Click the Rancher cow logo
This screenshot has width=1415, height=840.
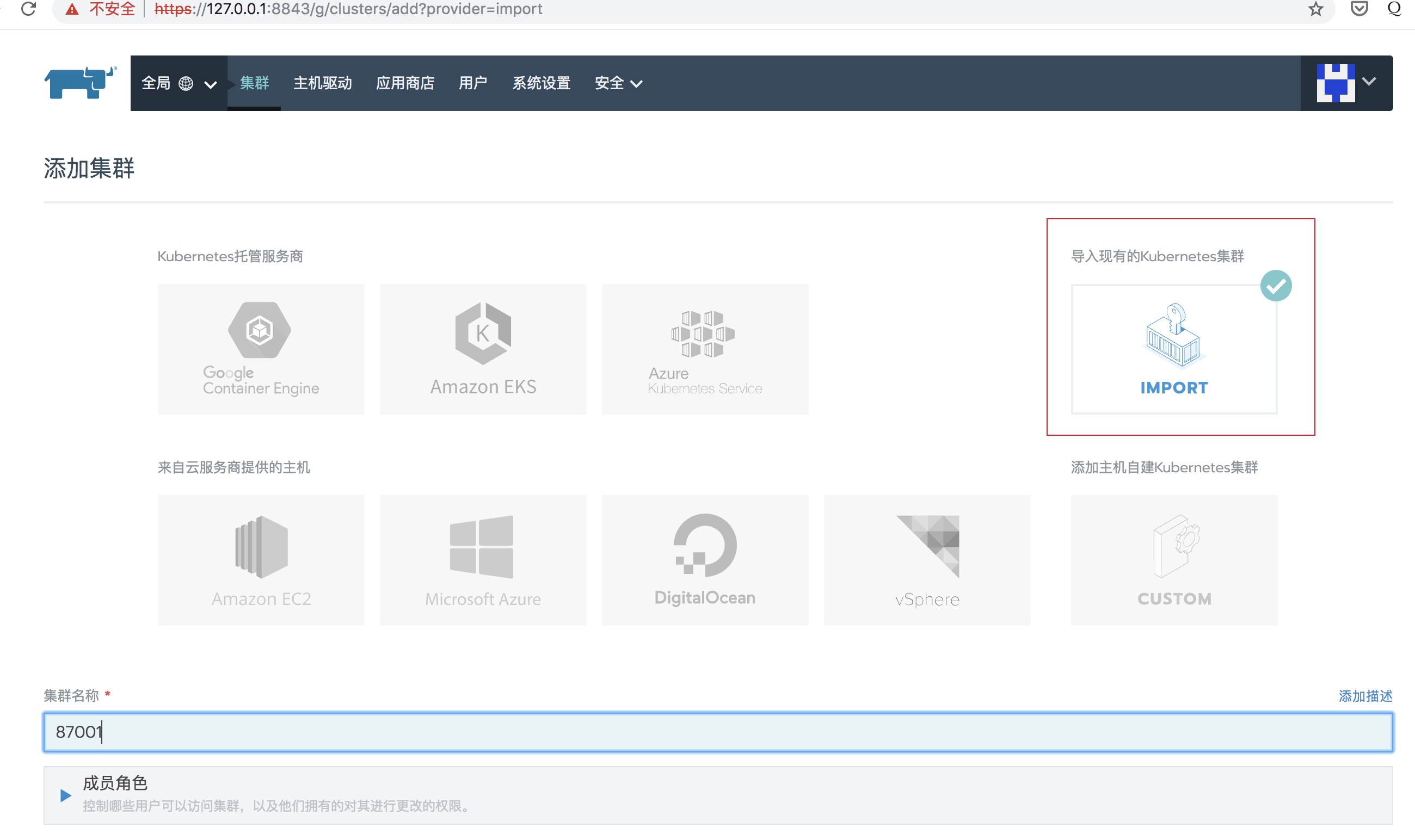[80, 83]
